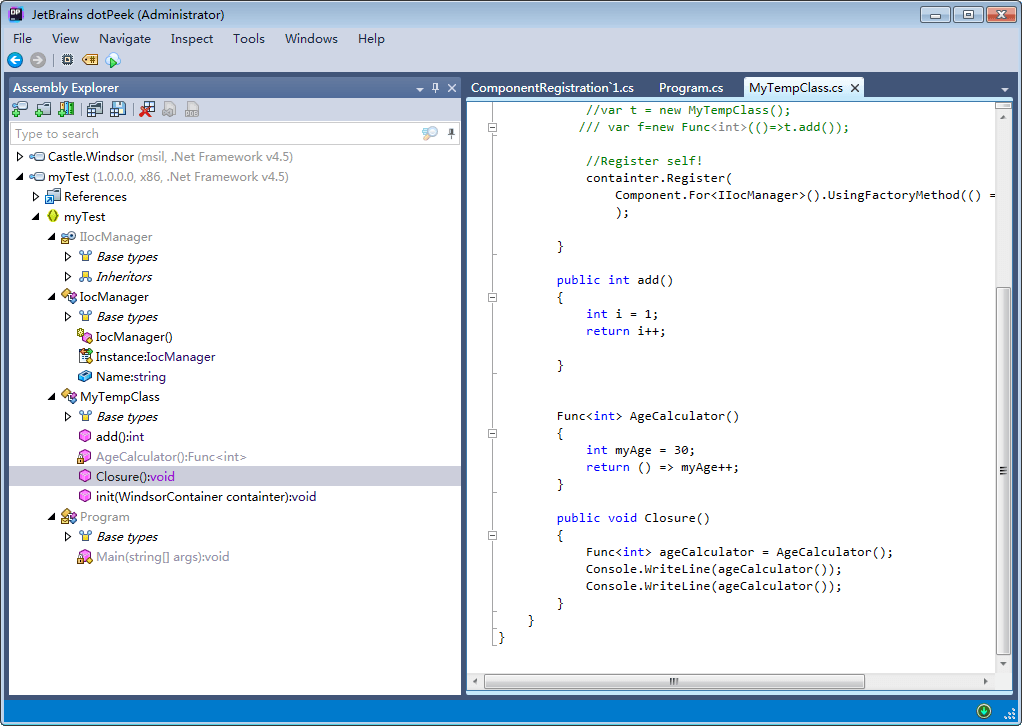Image resolution: width=1022 pixels, height=726 pixels.
Task: Switch to the Program.cs tab
Action: tap(690, 88)
